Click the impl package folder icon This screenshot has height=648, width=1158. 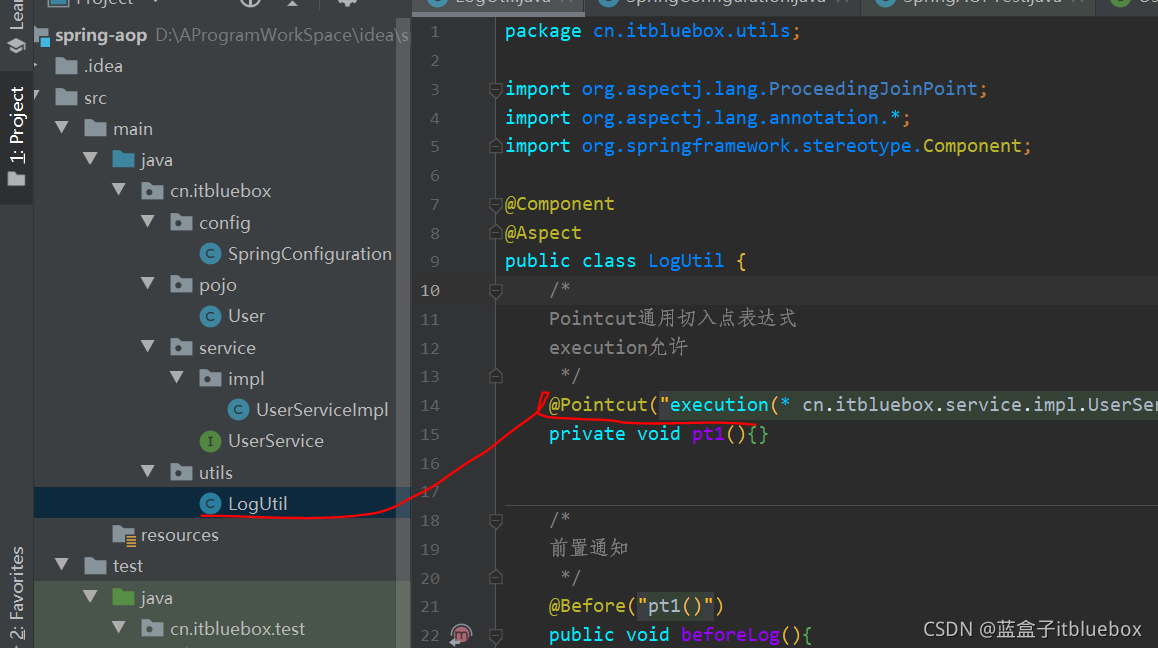point(210,378)
